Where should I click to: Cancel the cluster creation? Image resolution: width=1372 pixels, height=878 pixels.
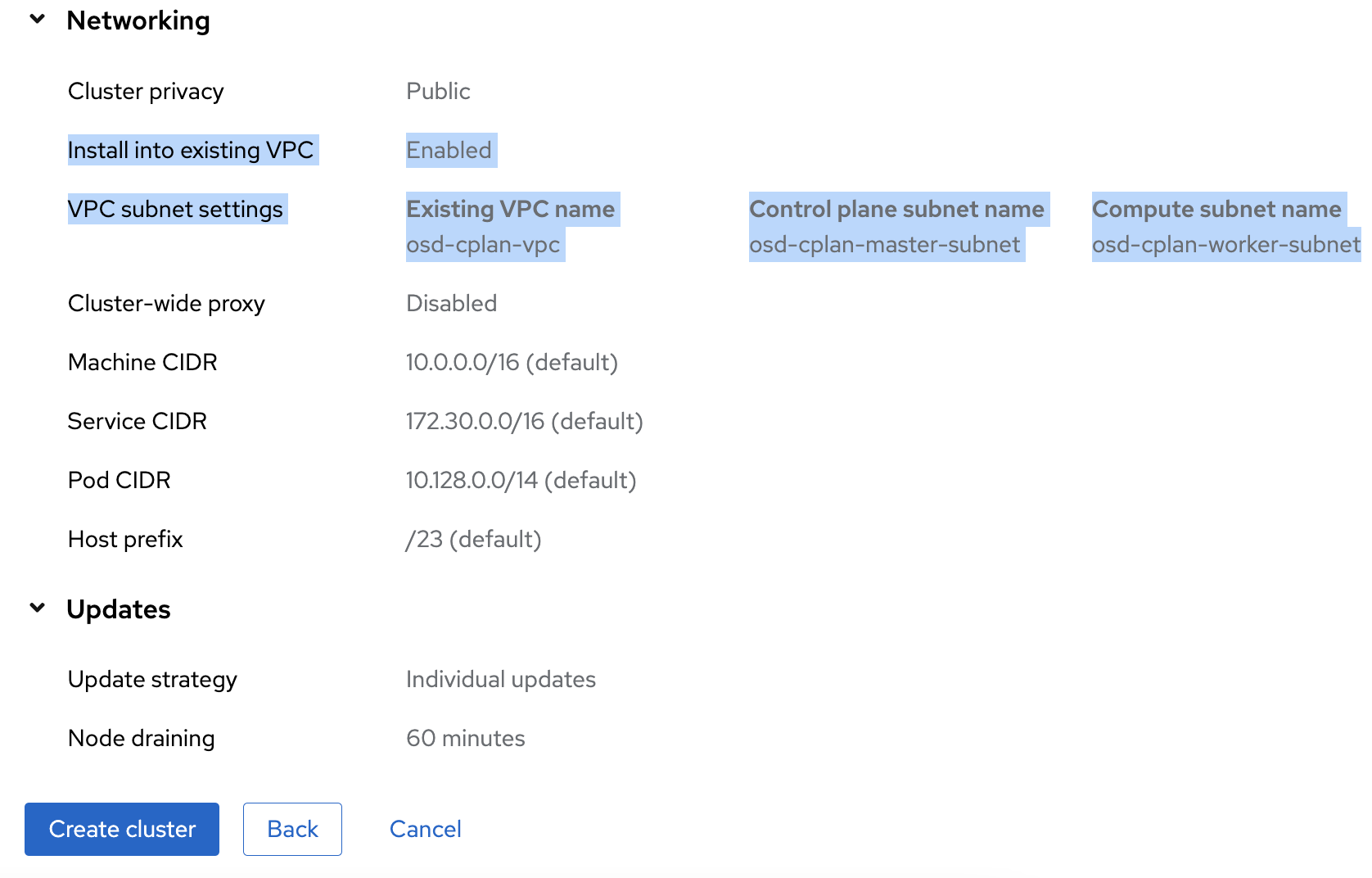pyautogui.click(x=425, y=829)
